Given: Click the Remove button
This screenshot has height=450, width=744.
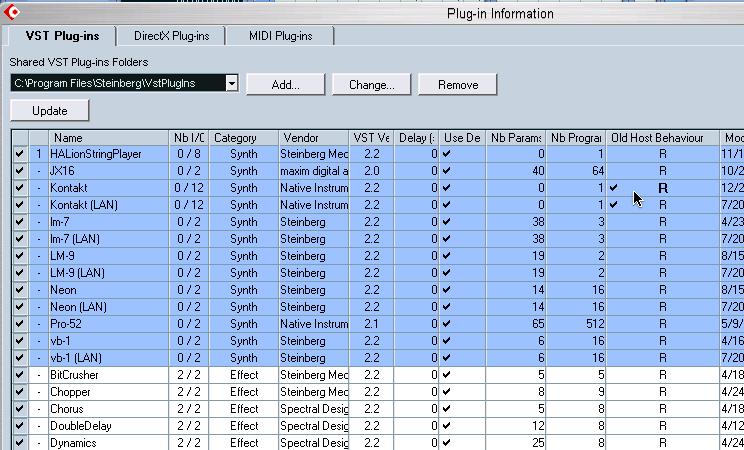Looking at the screenshot, I should [458, 84].
